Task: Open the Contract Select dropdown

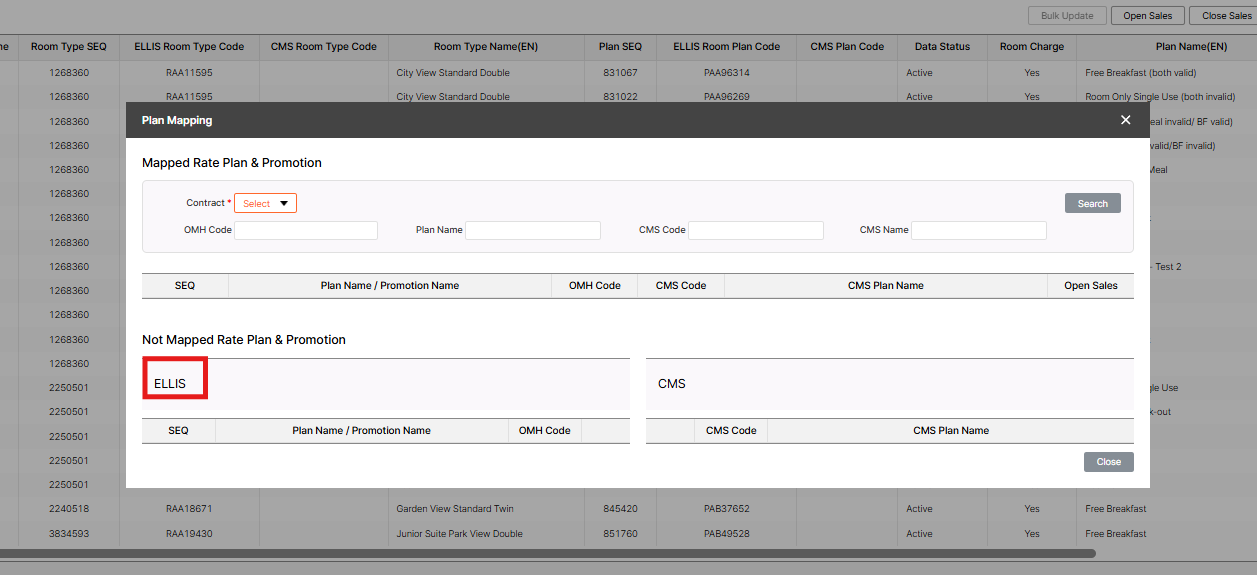Action: click(x=265, y=203)
